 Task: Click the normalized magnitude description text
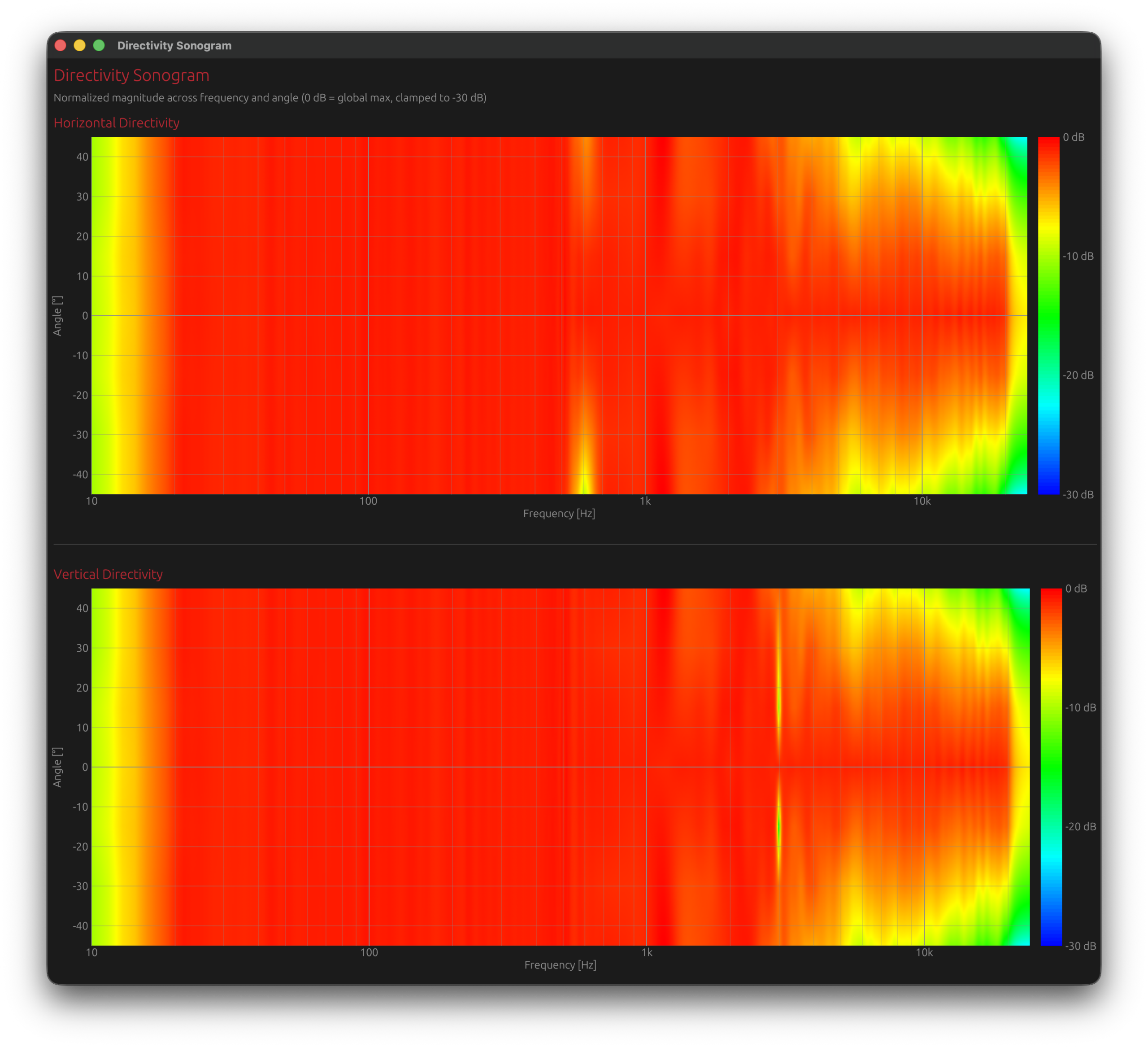click(x=270, y=98)
